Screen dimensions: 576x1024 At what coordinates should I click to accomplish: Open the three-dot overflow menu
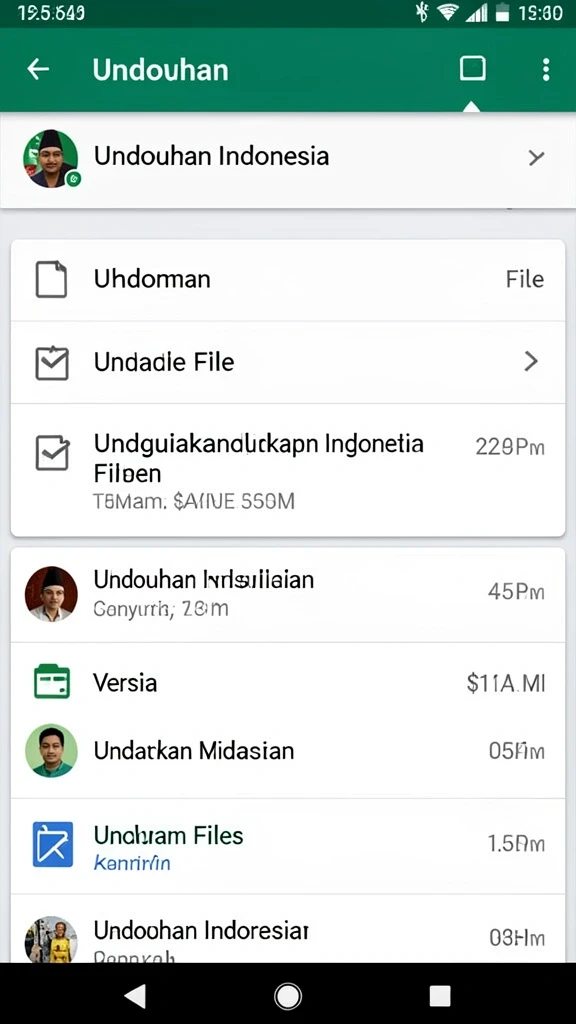[546, 69]
